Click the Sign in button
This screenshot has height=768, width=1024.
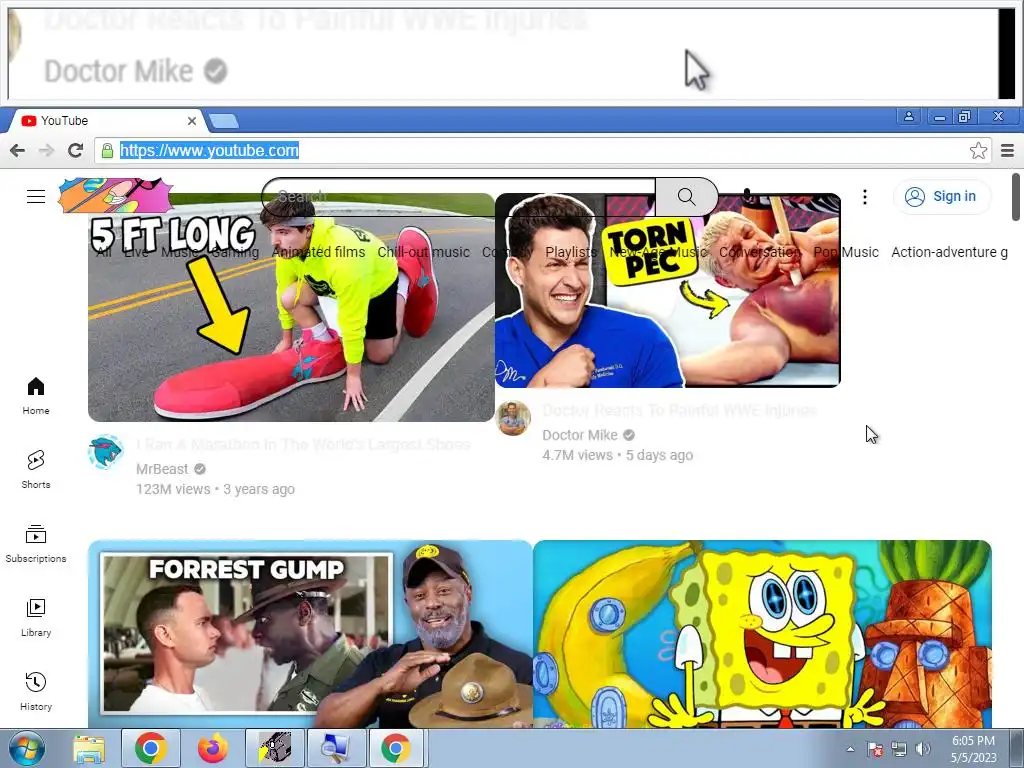942,197
